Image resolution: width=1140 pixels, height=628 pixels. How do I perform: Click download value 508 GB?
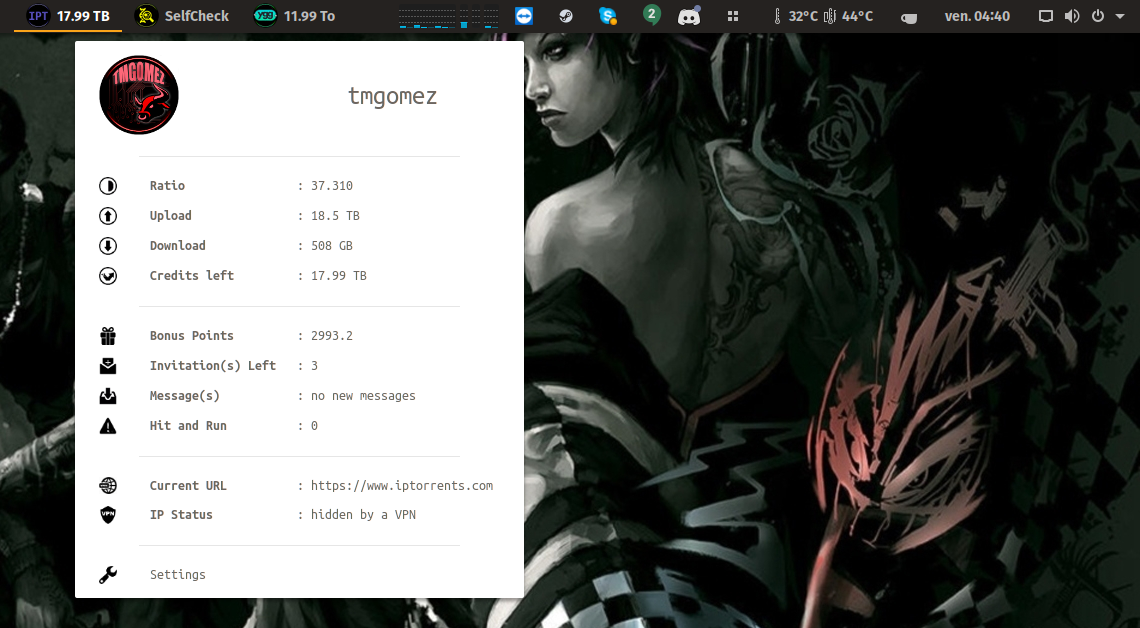click(332, 246)
